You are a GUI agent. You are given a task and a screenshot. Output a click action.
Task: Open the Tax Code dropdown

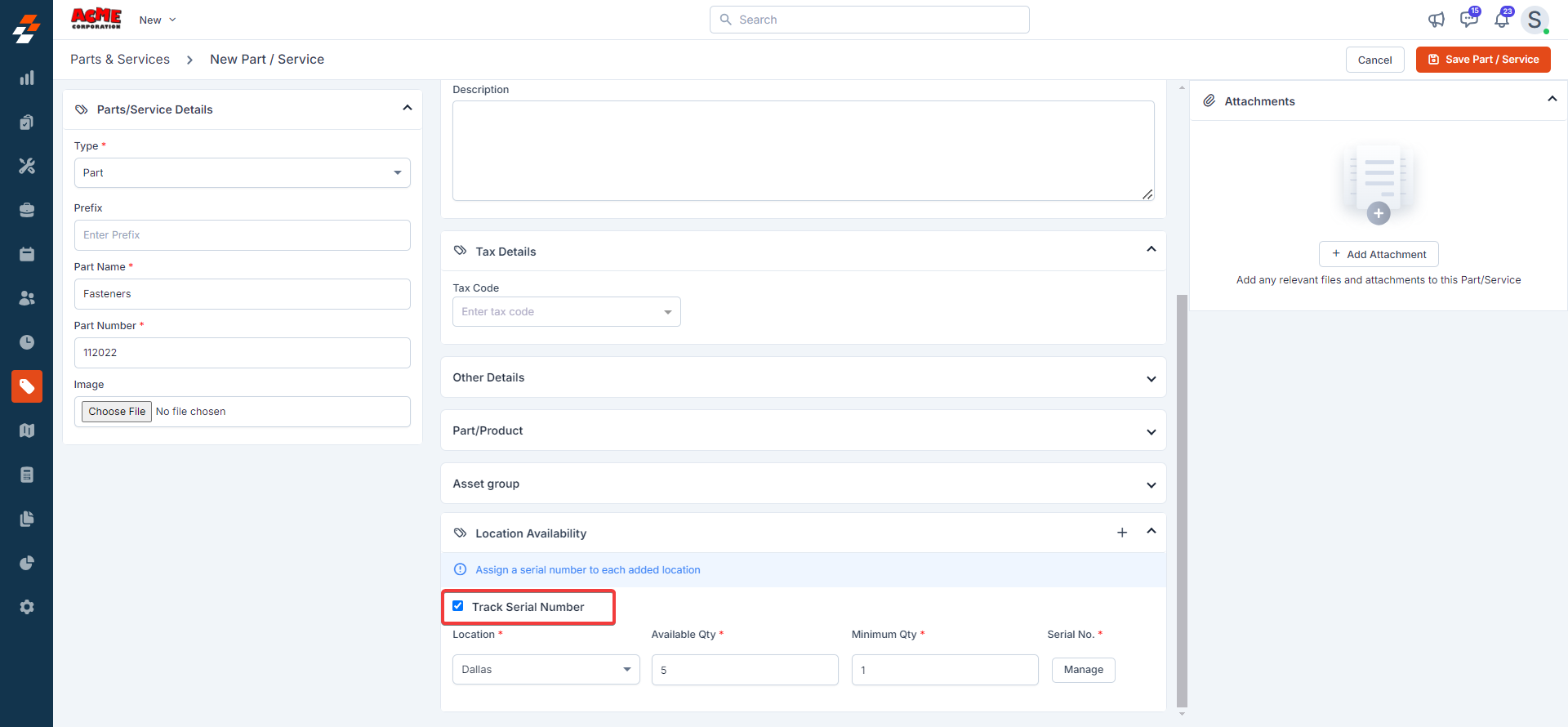click(566, 312)
